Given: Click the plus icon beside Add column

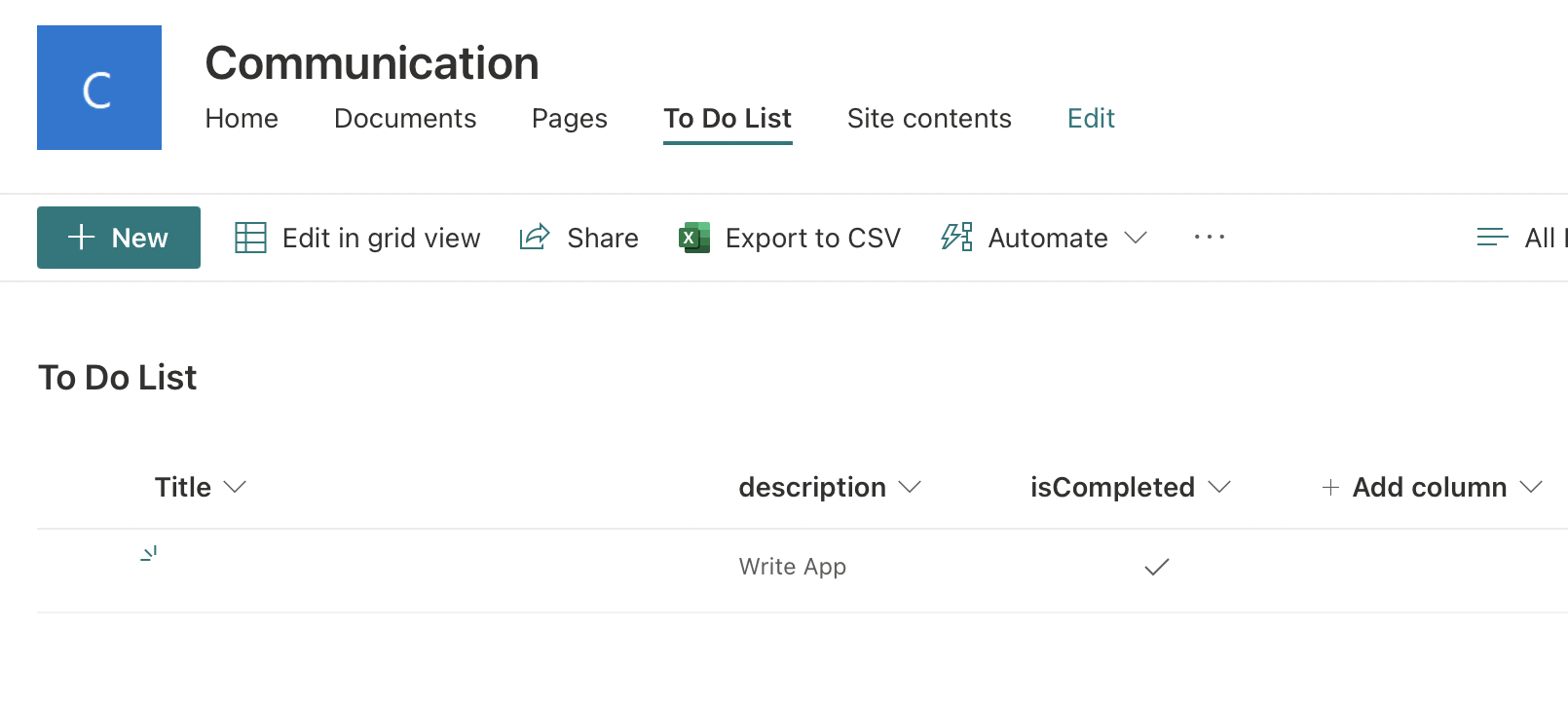Looking at the screenshot, I should [1330, 487].
